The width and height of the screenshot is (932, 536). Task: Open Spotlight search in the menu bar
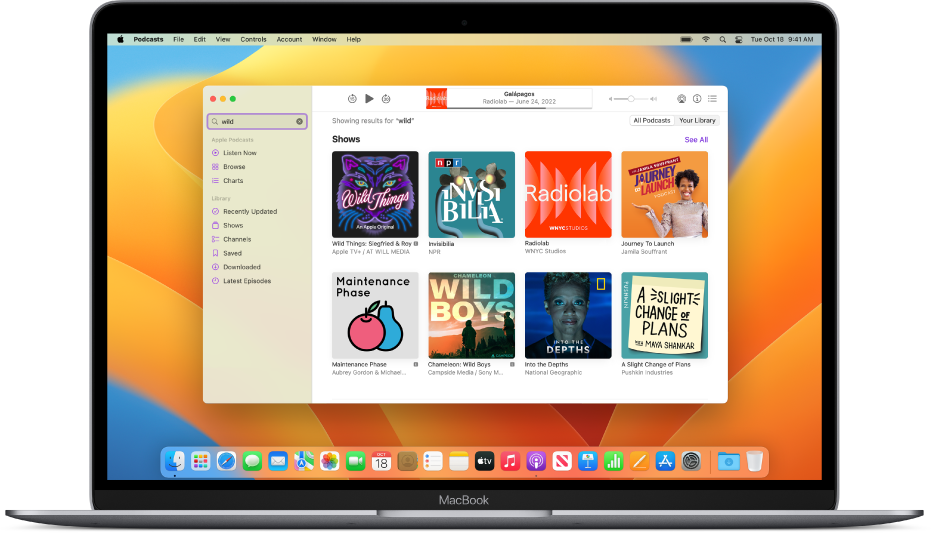click(723, 39)
